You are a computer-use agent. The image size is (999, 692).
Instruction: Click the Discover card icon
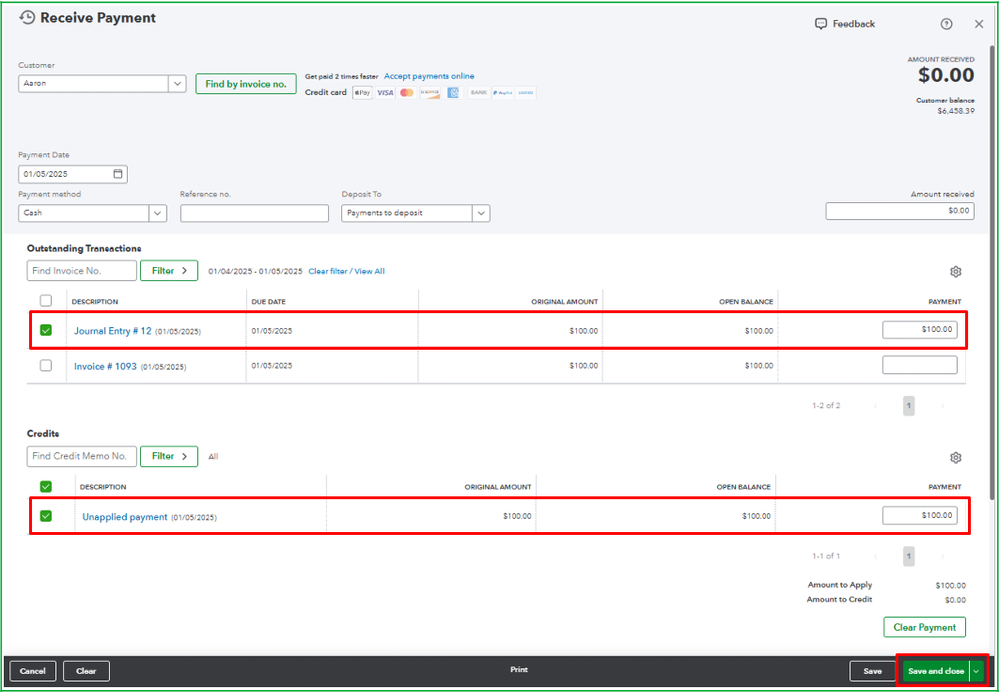(430, 92)
